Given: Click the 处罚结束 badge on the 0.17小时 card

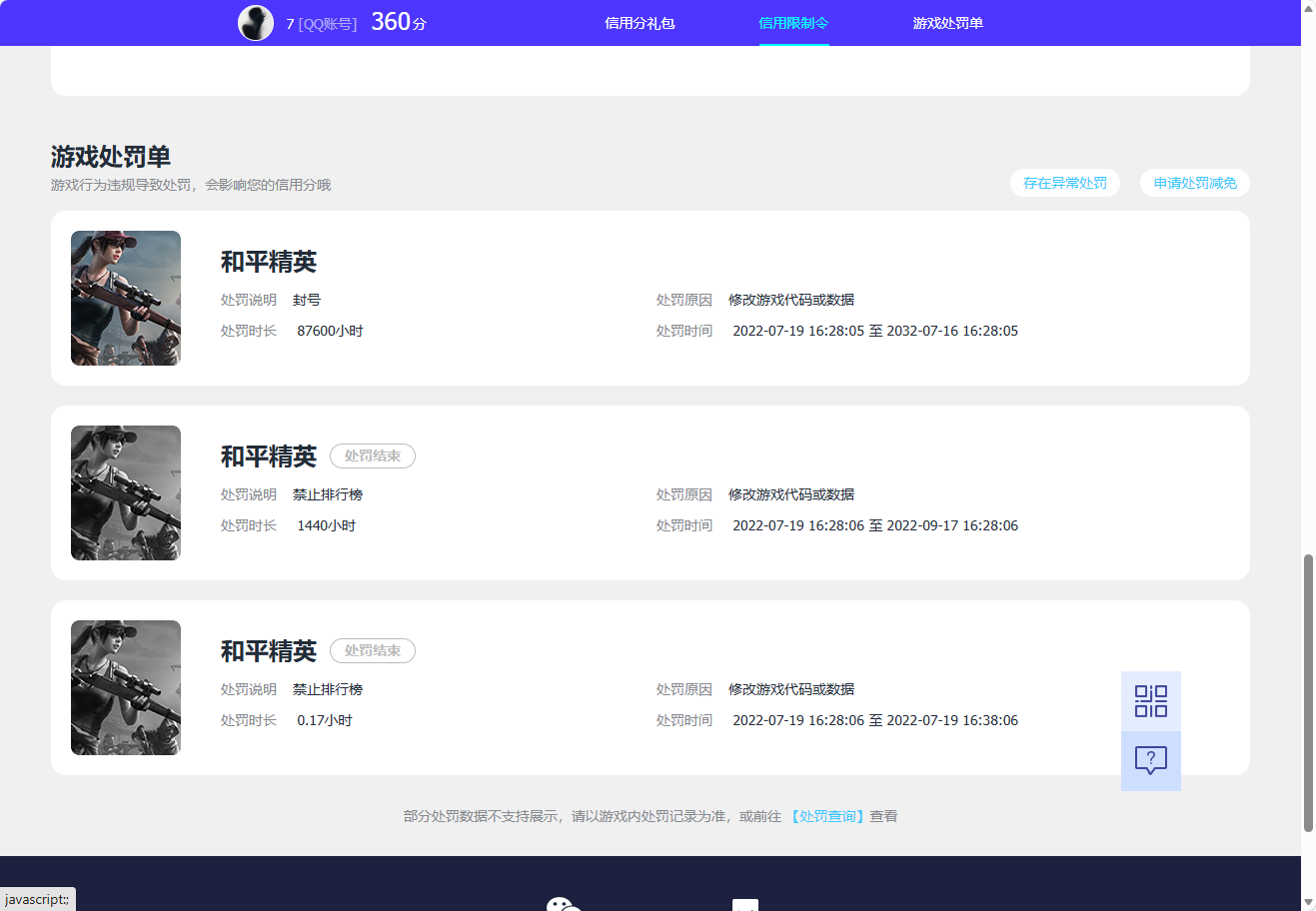Looking at the screenshot, I should click(373, 650).
